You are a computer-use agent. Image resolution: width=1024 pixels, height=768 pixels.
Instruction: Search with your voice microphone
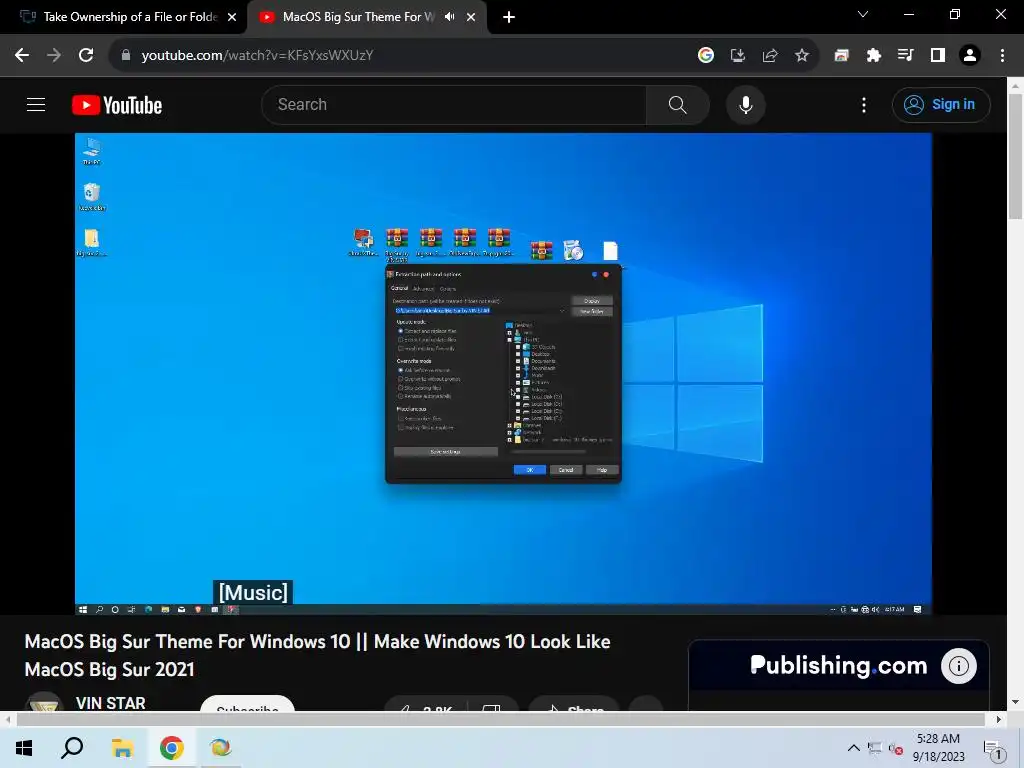tap(746, 104)
